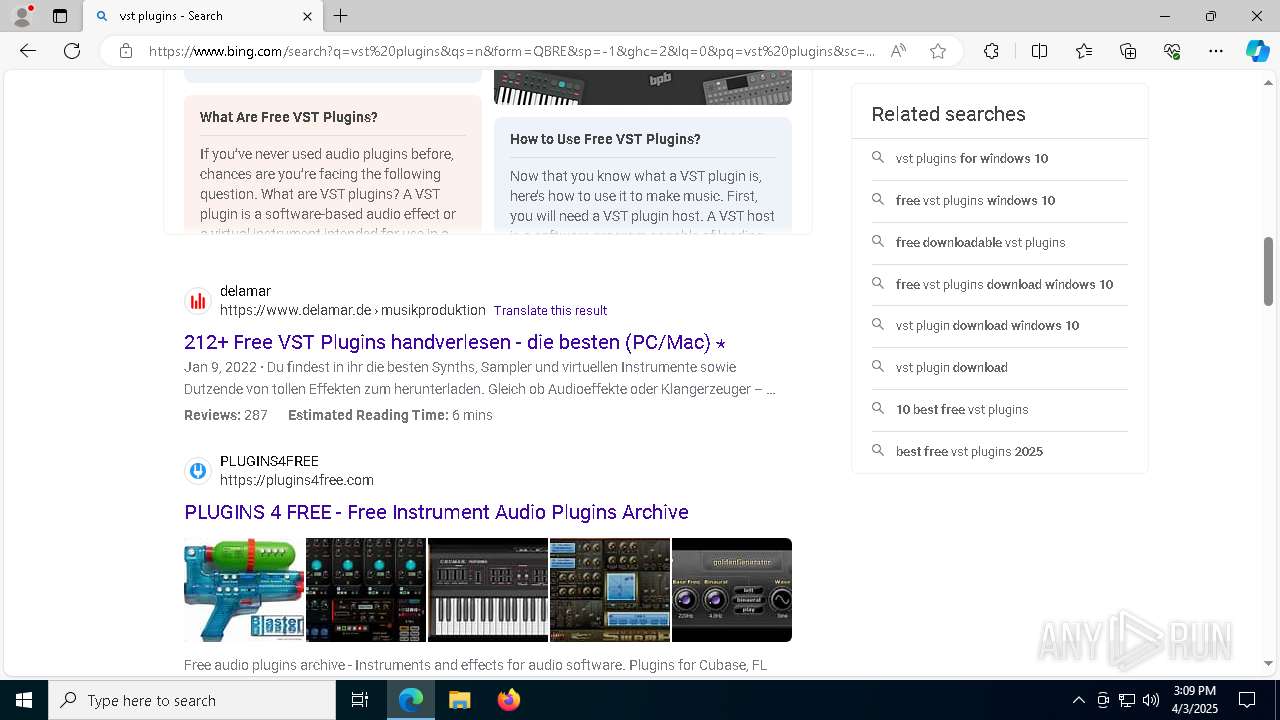The image size is (1280, 720).
Task: Read 'How to Use Free VST Plugins?' card
Action: (643, 175)
